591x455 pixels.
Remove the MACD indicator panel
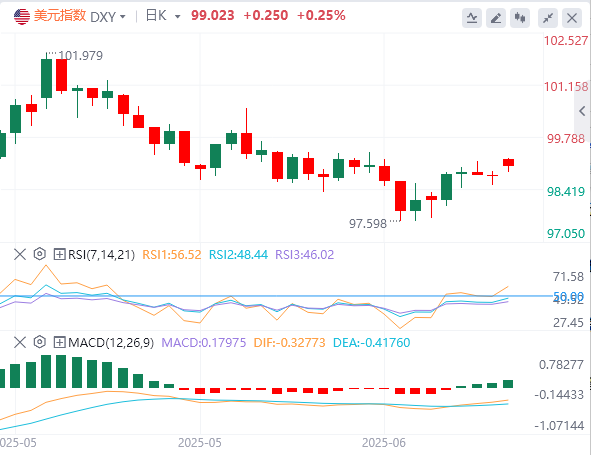[20, 342]
